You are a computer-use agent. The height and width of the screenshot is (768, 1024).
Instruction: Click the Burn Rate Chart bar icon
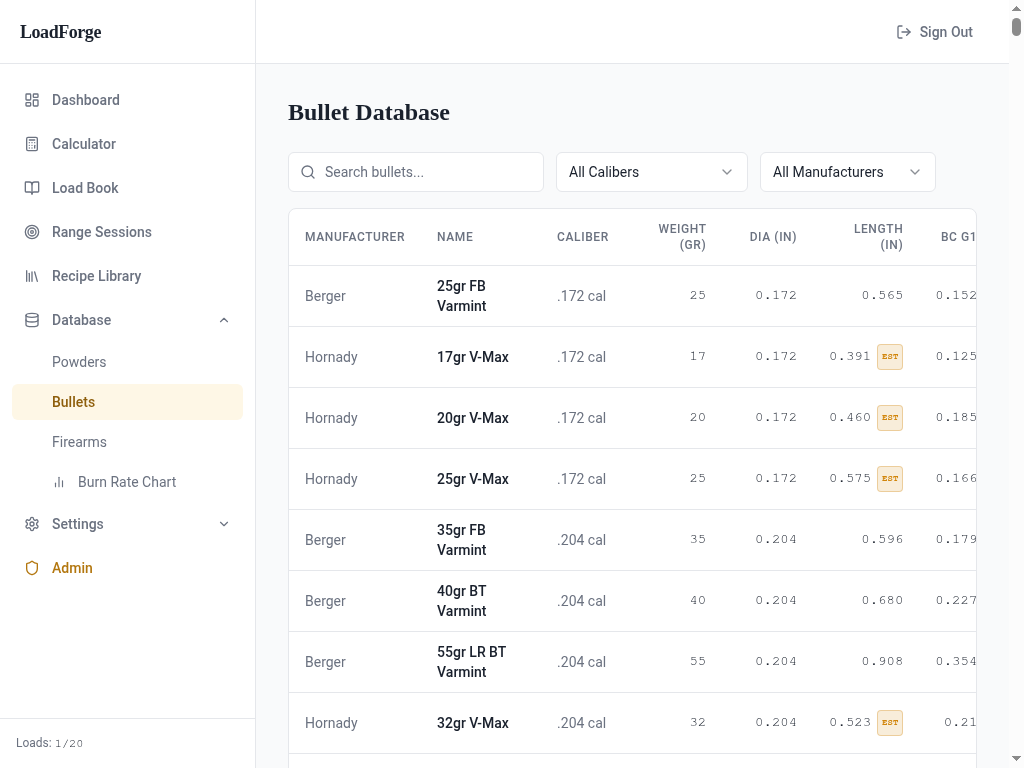click(x=59, y=482)
